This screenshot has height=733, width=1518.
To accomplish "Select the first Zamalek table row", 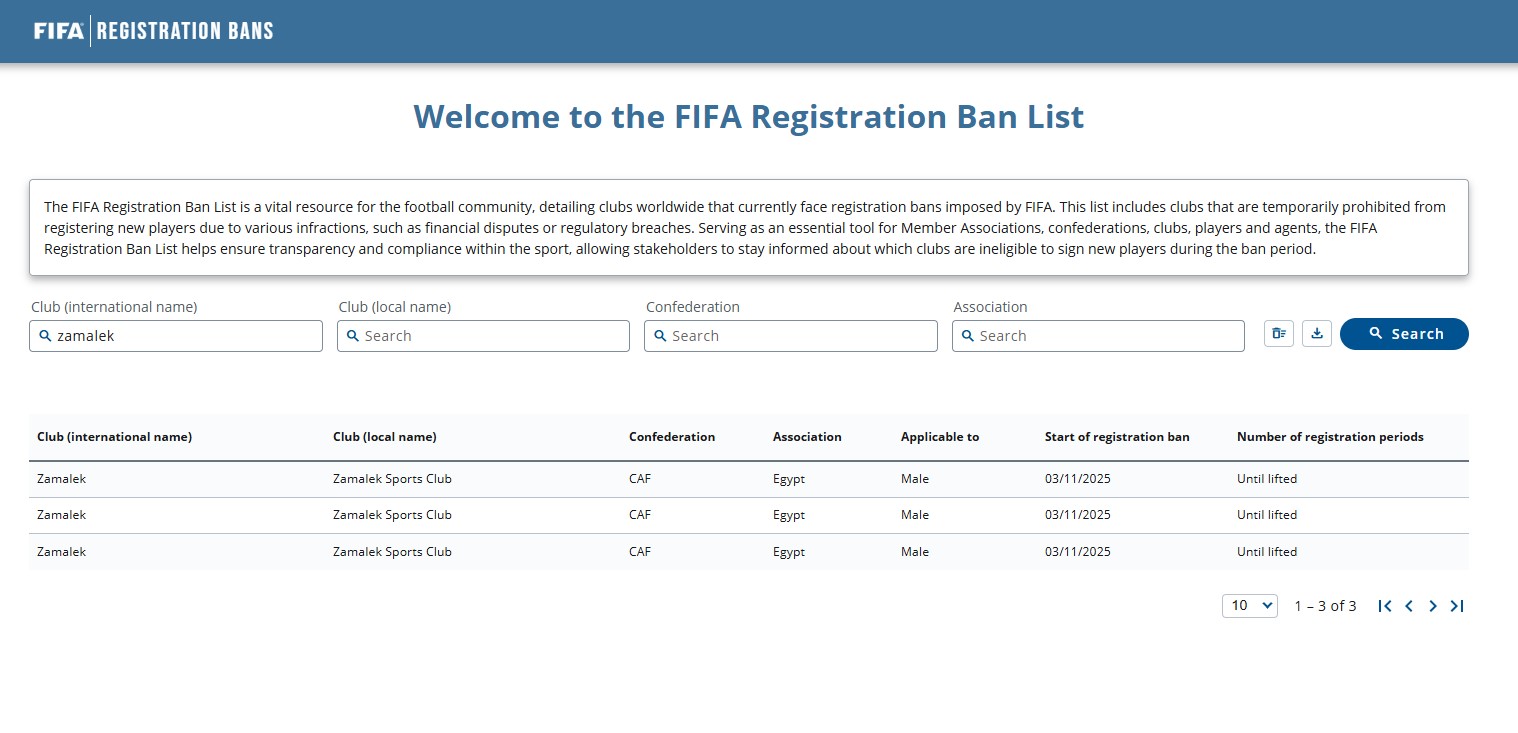I will tap(61, 479).
